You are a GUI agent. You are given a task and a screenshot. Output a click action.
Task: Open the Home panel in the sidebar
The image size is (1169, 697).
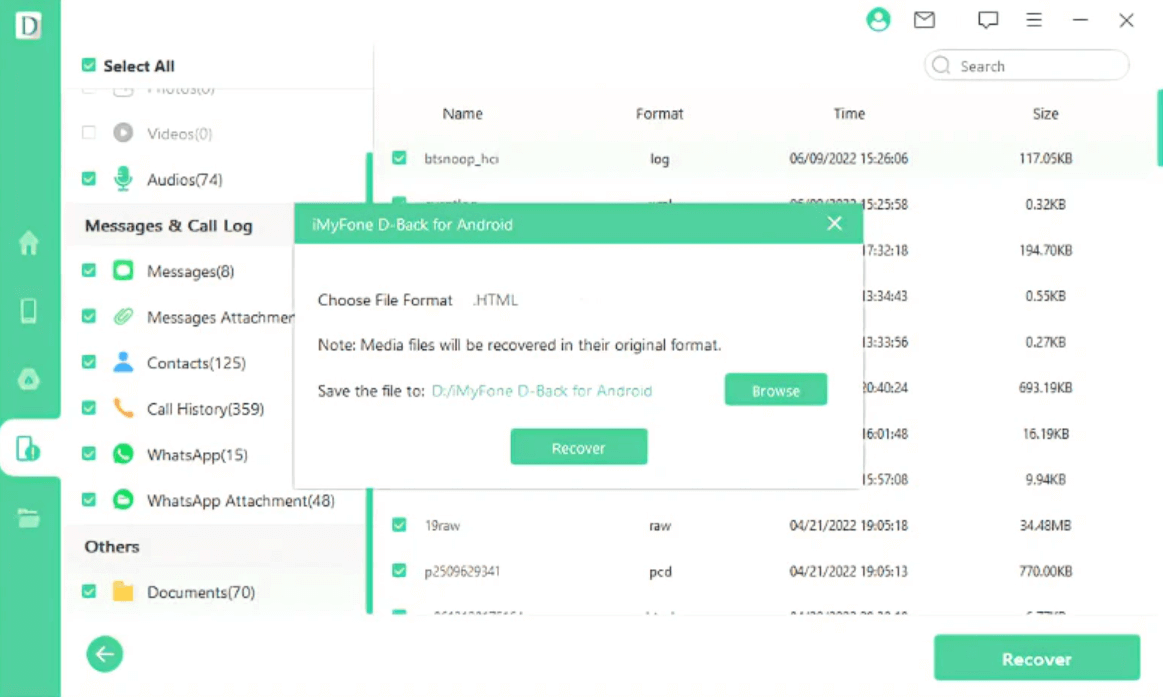tap(30, 243)
